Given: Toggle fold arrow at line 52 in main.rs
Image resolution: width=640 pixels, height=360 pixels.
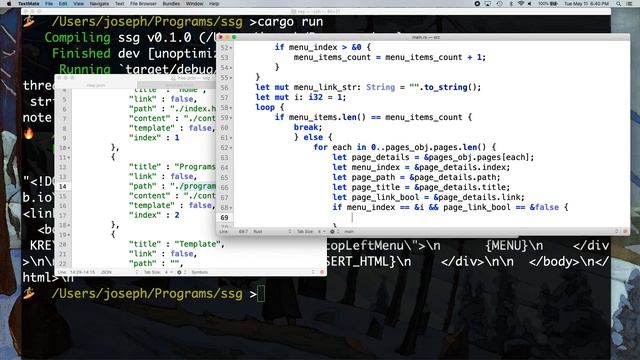Looking at the screenshot, I should coord(231,48).
